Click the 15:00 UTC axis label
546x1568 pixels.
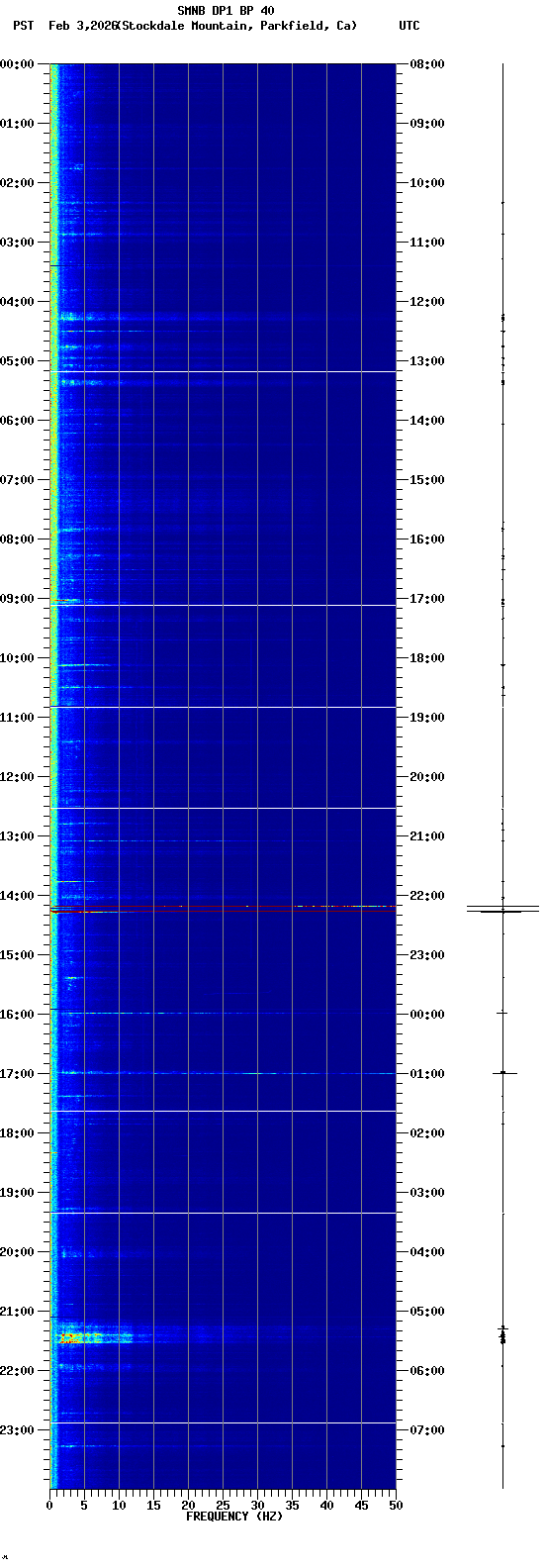427,480
